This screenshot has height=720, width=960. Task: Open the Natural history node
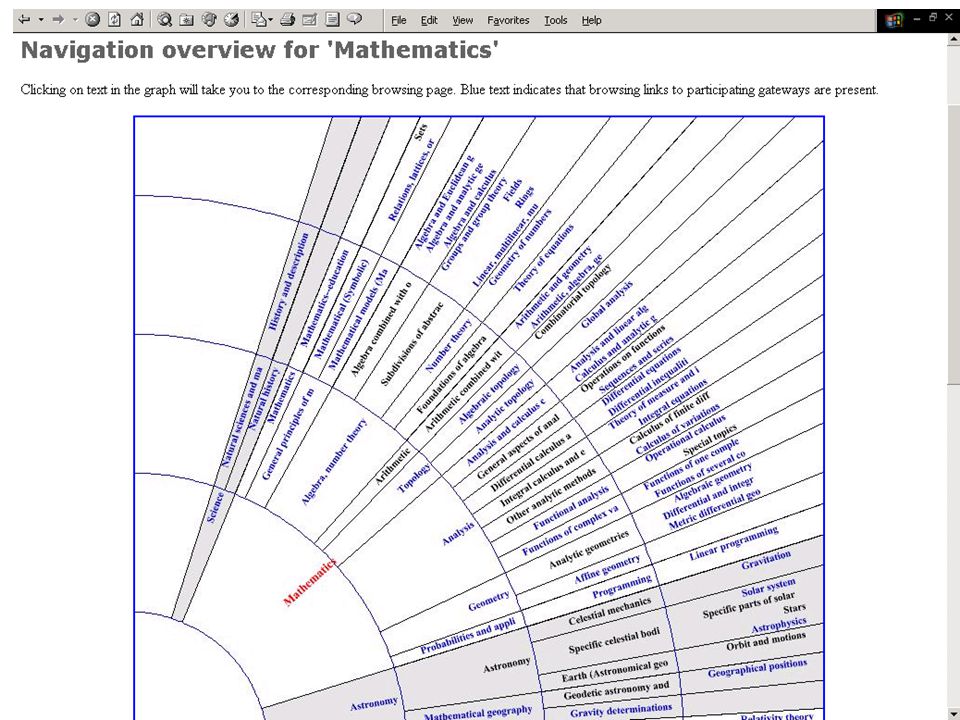coord(263,400)
